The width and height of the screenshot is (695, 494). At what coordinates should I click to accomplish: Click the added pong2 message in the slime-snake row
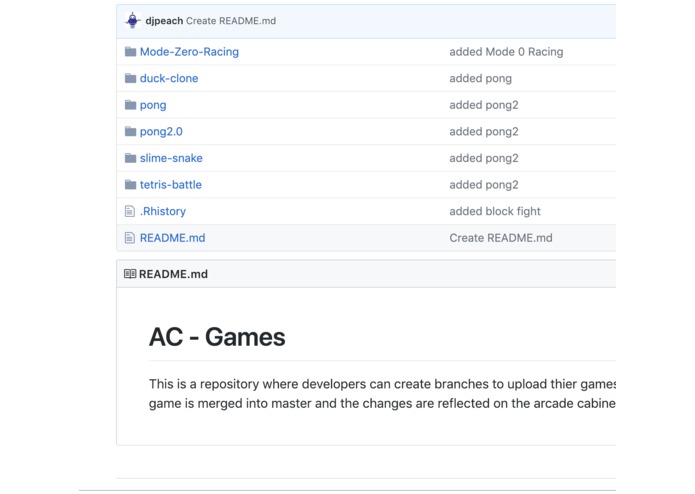pyautogui.click(x=484, y=158)
